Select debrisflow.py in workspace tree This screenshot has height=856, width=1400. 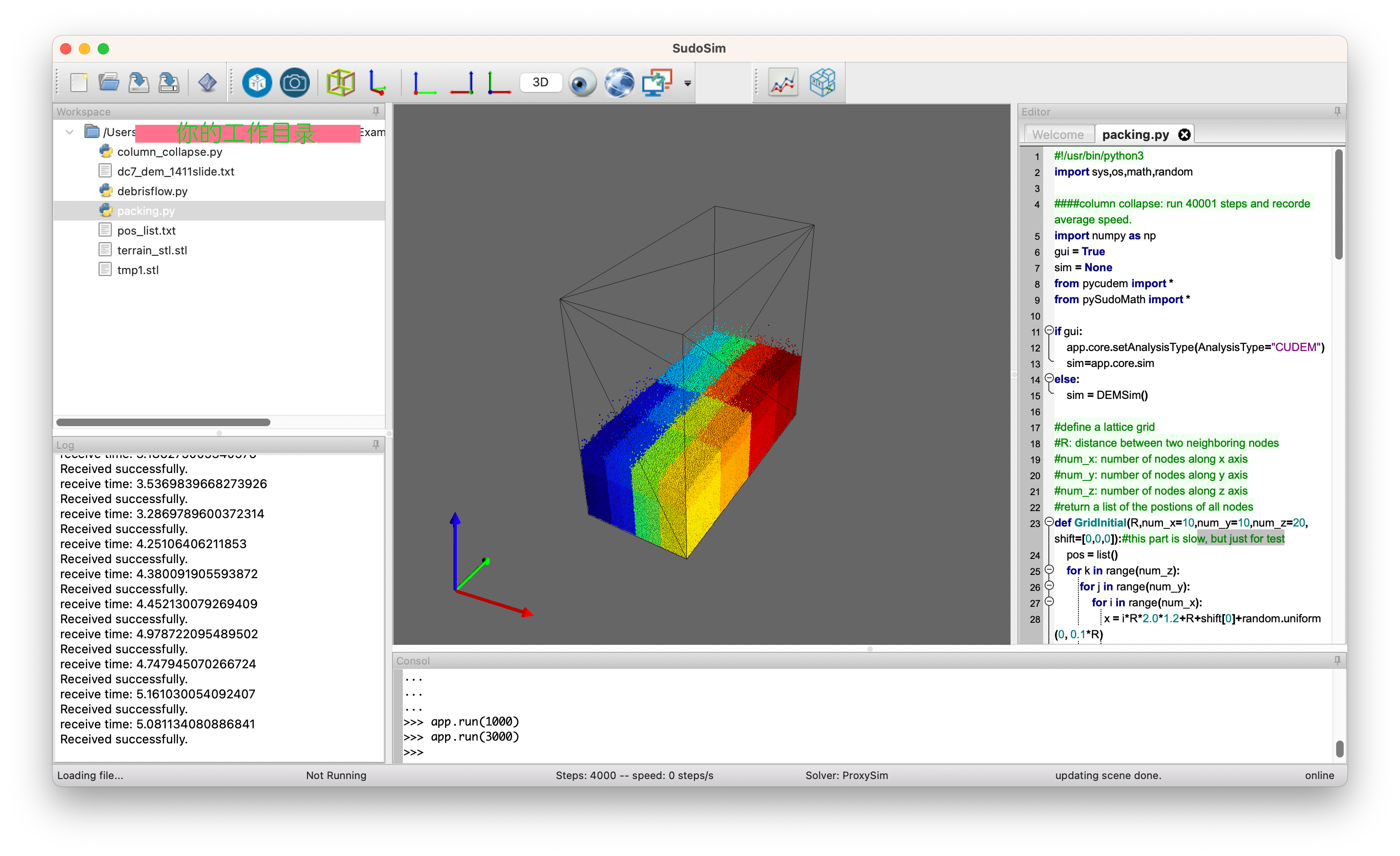(152, 191)
